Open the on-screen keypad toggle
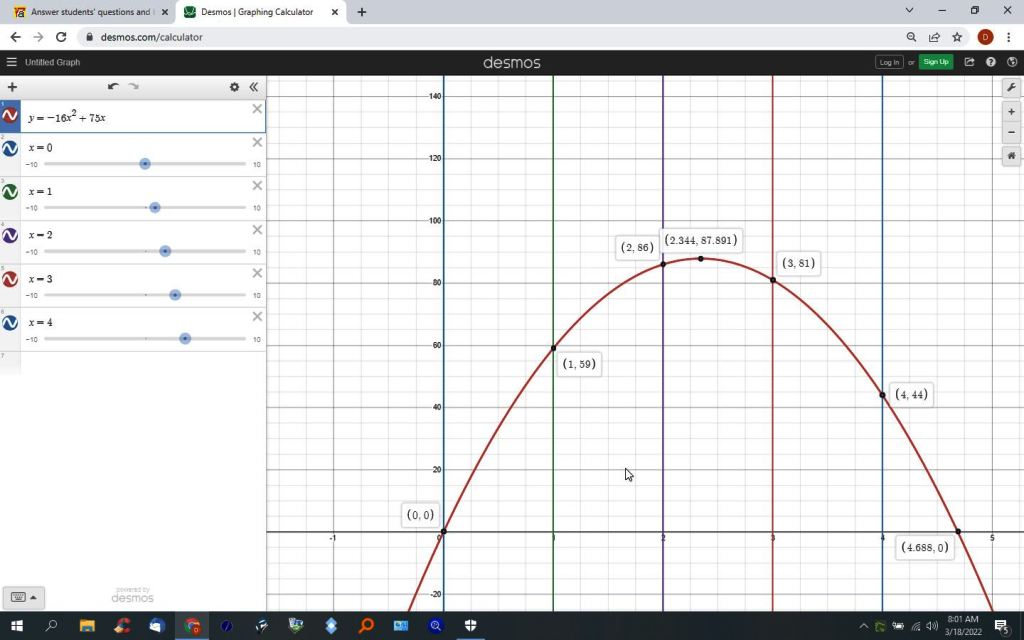 (x=24, y=598)
